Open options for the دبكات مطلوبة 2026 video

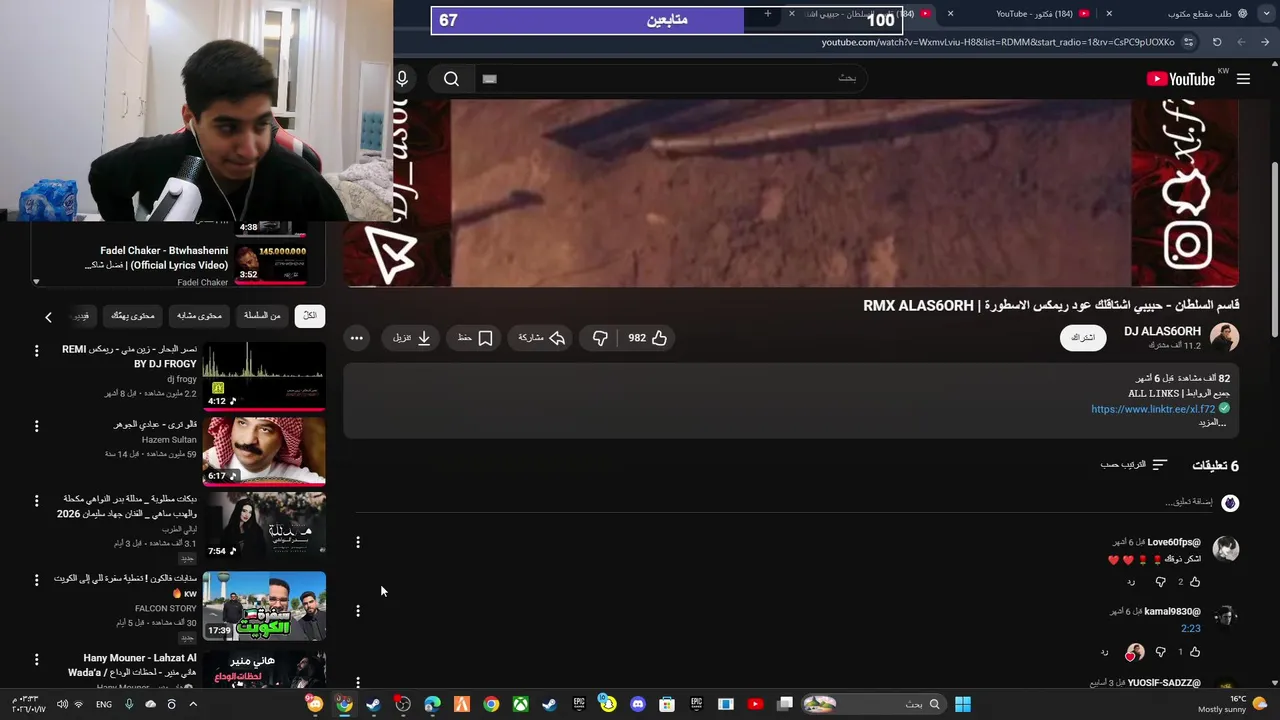(37, 501)
